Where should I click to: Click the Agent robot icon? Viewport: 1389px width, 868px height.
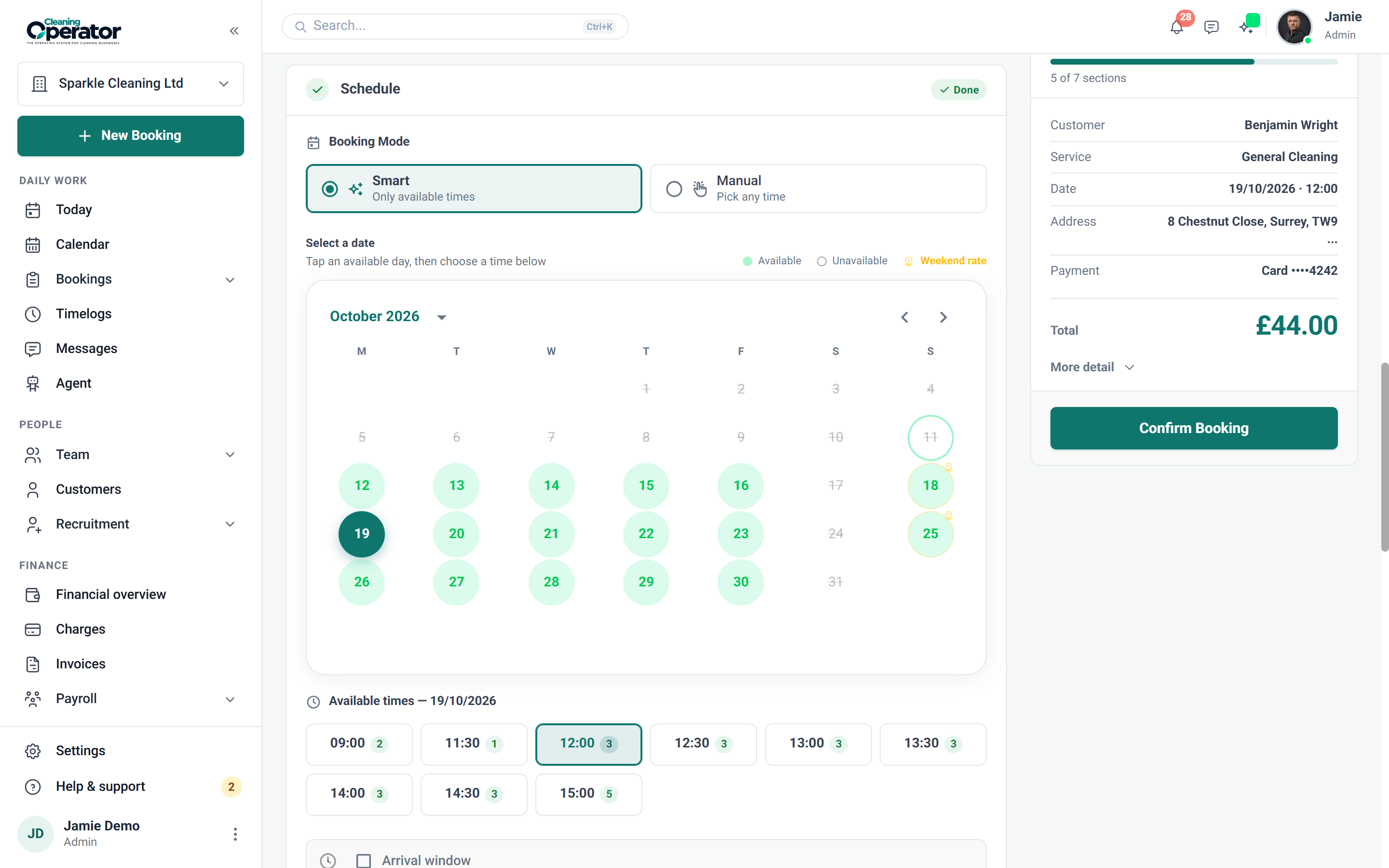tap(33, 383)
